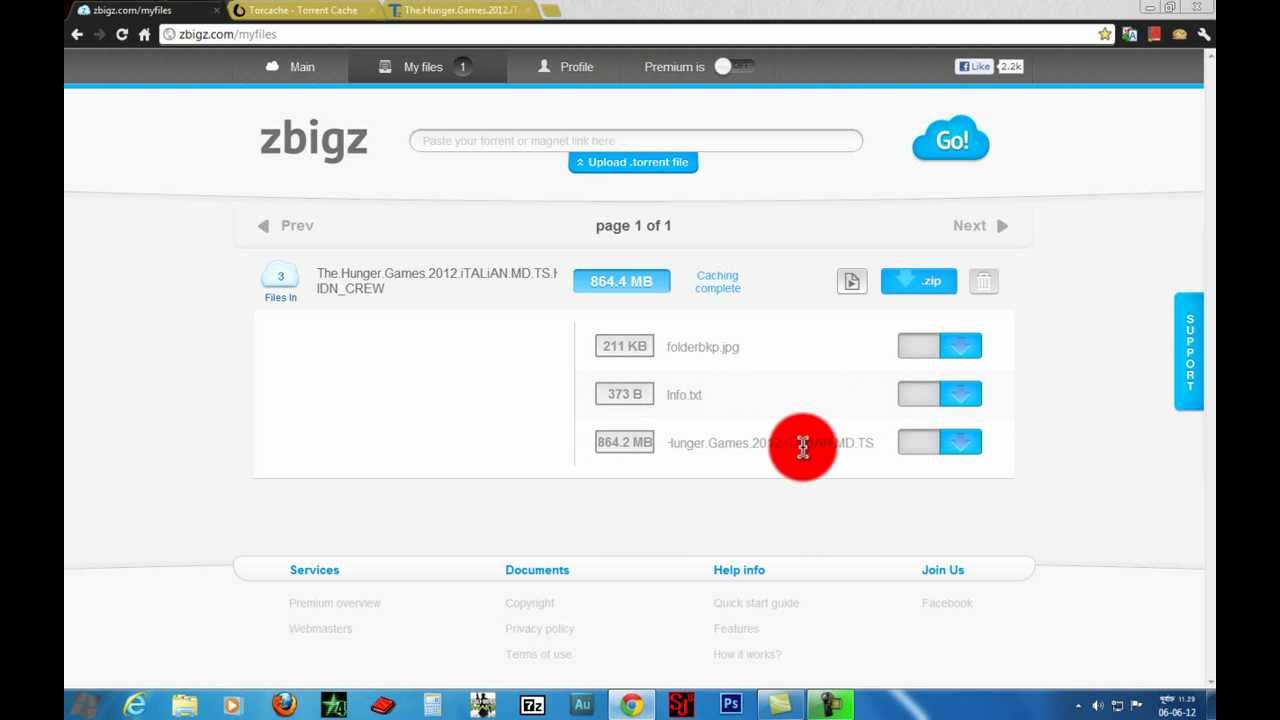Open Adobe Audition from the taskbar
1280x720 pixels.
pos(582,705)
